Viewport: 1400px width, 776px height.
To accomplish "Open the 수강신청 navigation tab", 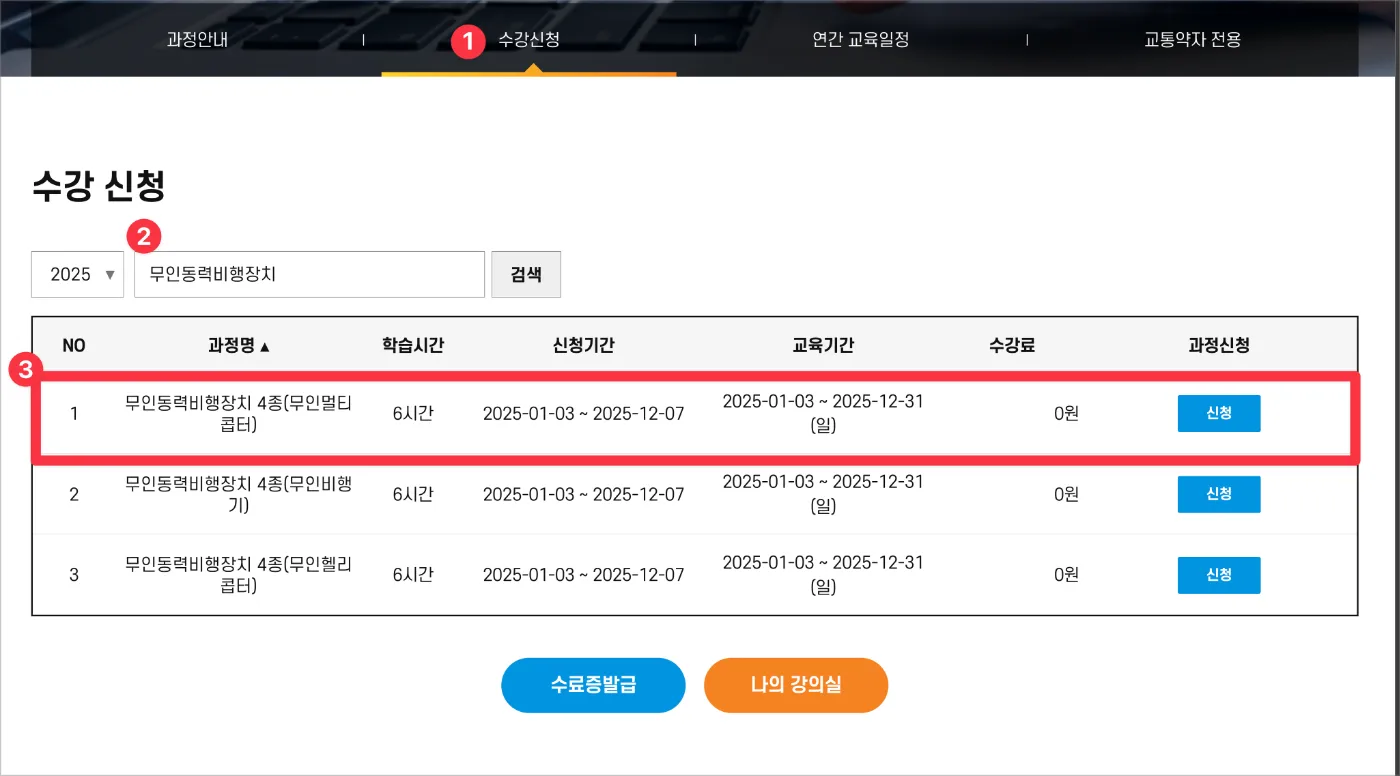I will click(528, 40).
